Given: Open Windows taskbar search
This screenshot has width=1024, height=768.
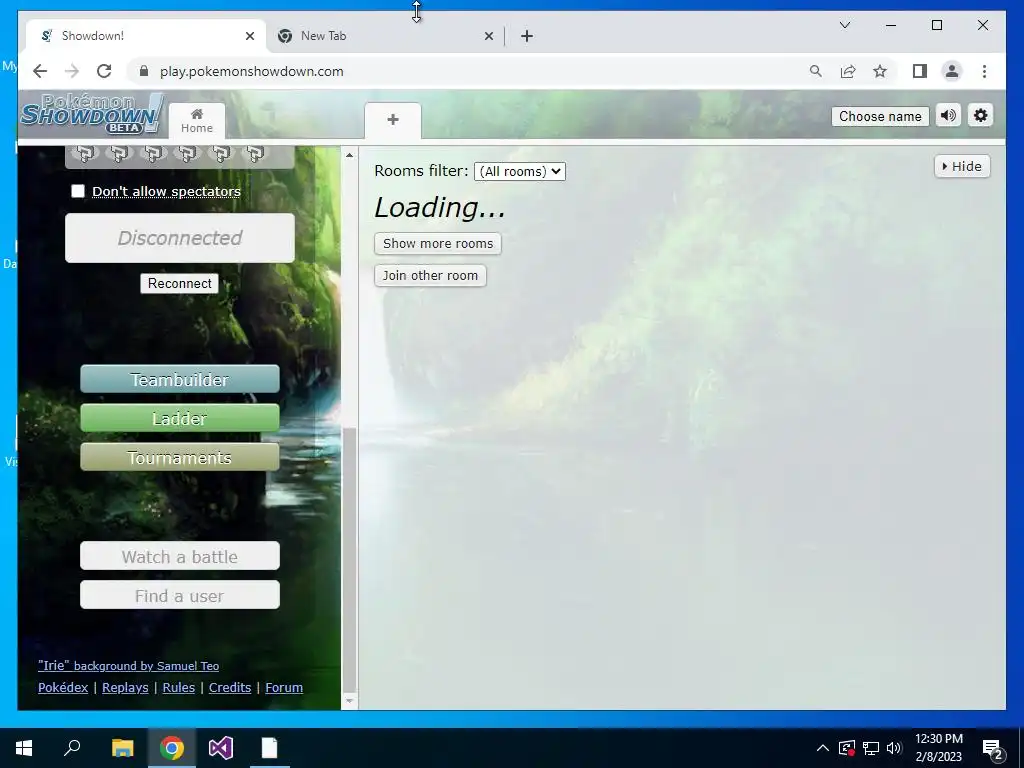Looking at the screenshot, I should pos(72,748).
